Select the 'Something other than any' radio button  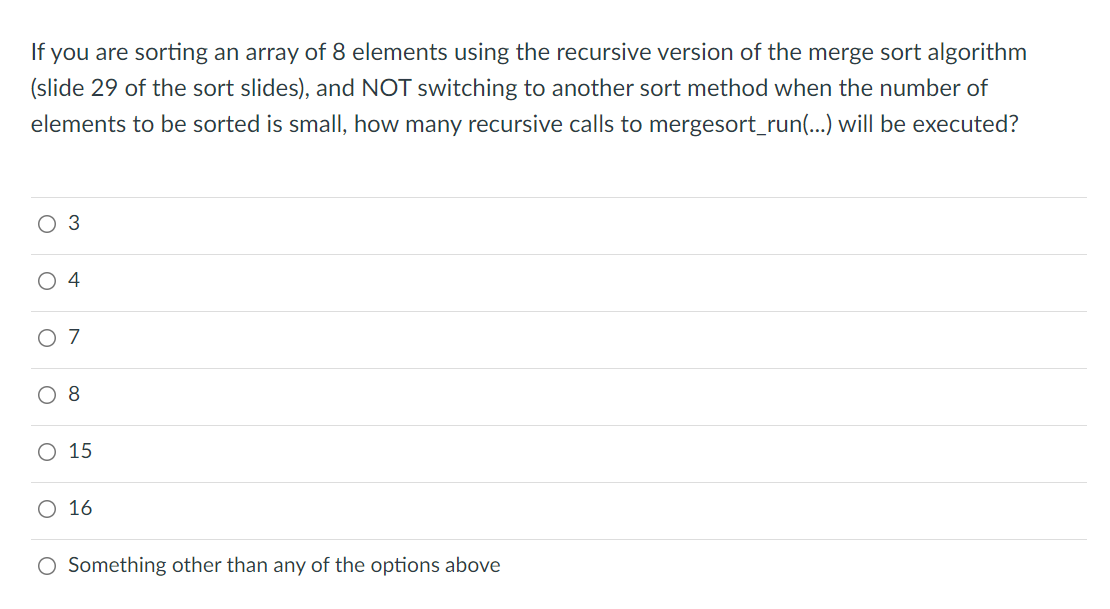(x=47, y=566)
